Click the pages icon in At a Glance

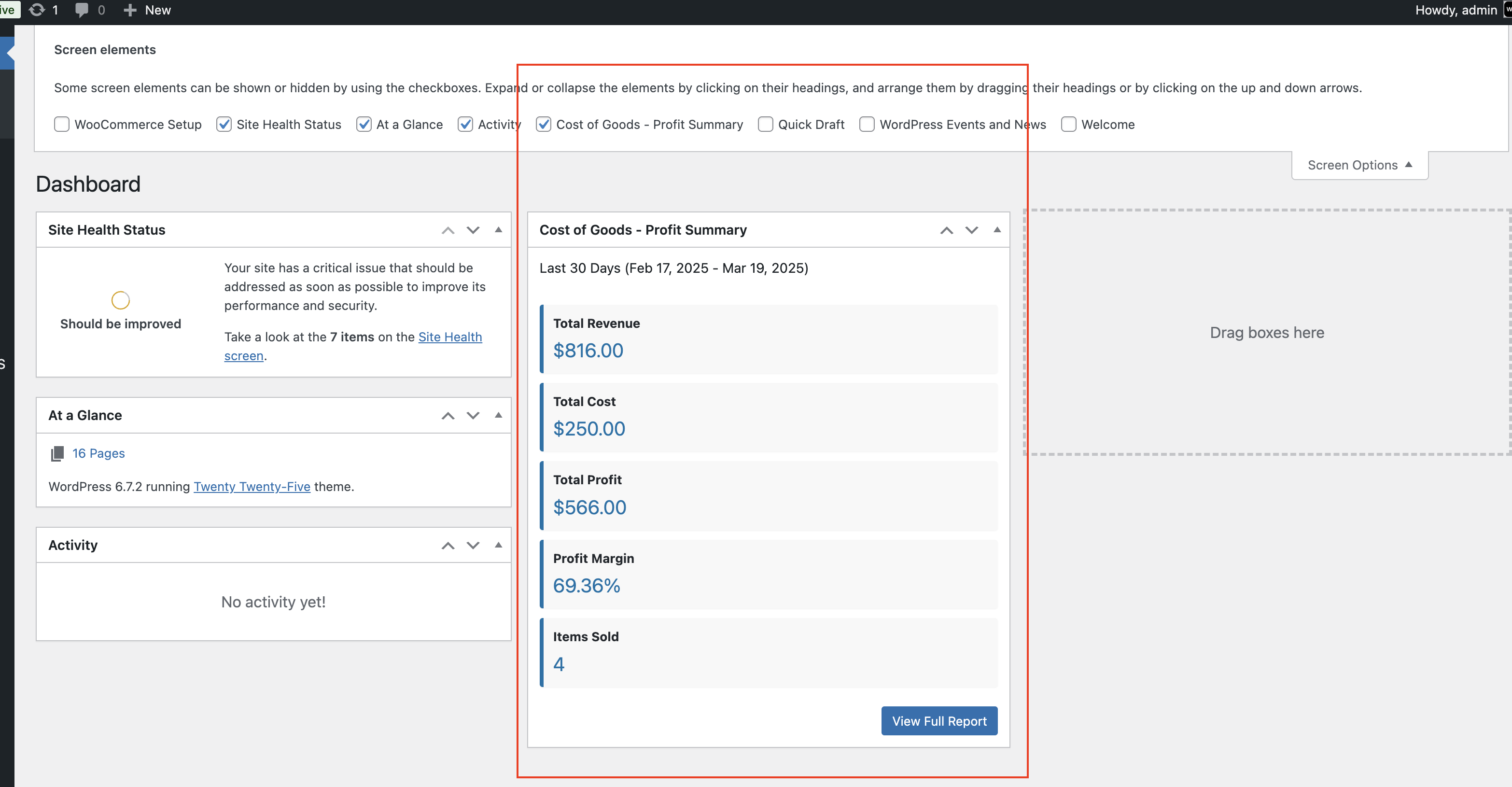pos(57,454)
